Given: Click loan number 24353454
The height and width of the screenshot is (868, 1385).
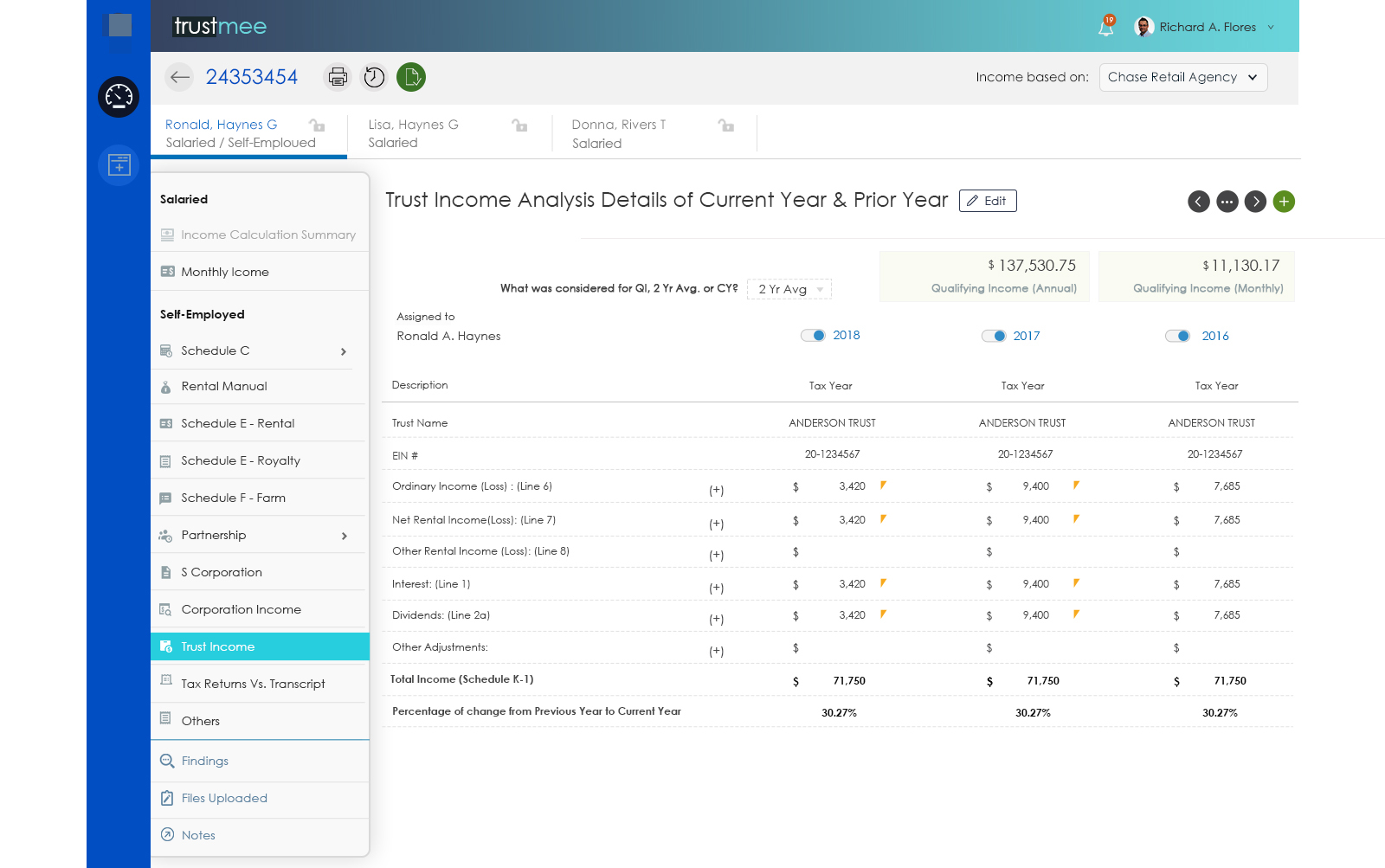Looking at the screenshot, I should coord(252,77).
